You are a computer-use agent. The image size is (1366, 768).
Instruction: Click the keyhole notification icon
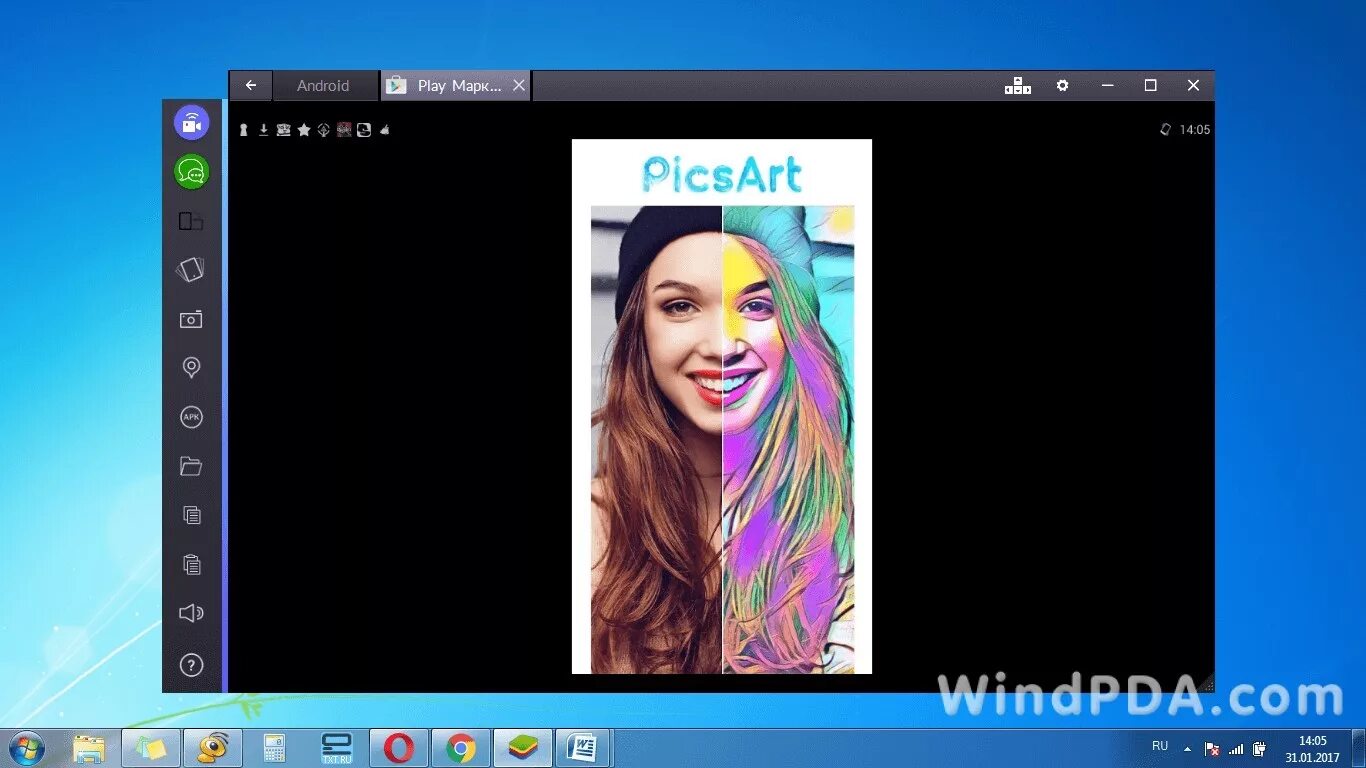tap(243, 130)
